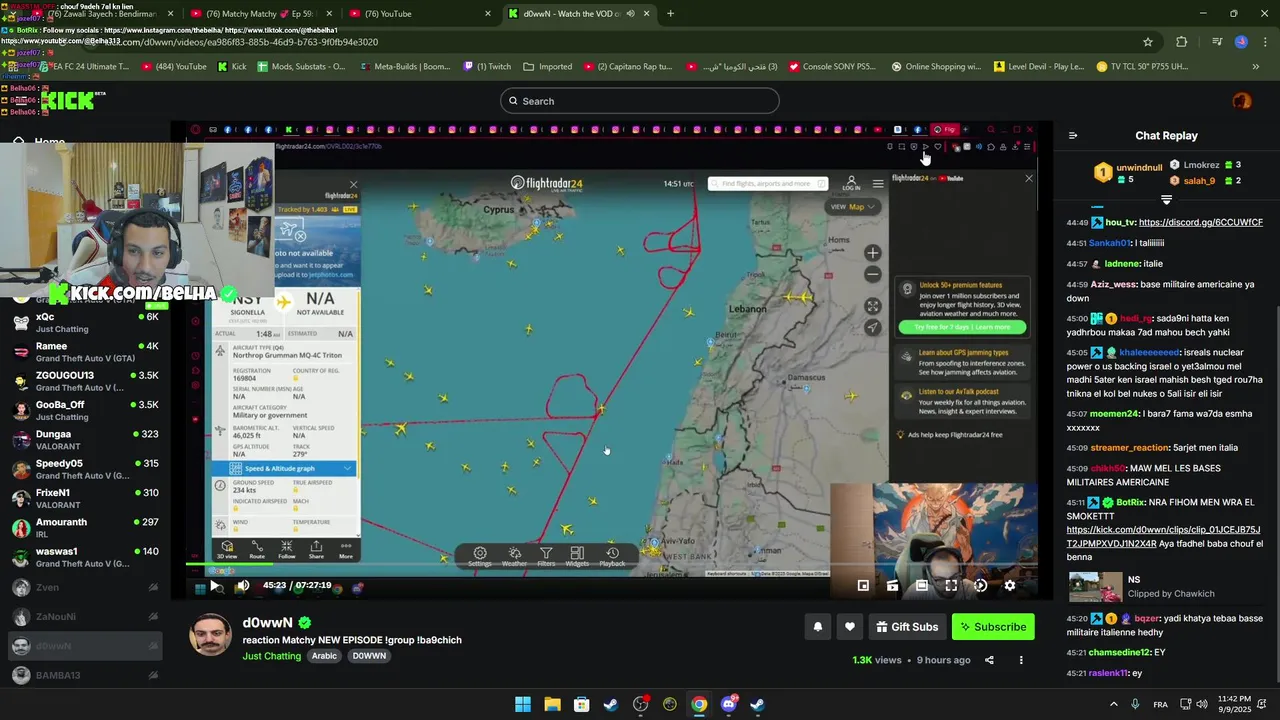Open the Online Shopping bookmark
The height and width of the screenshot is (720, 1280).
(935, 67)
